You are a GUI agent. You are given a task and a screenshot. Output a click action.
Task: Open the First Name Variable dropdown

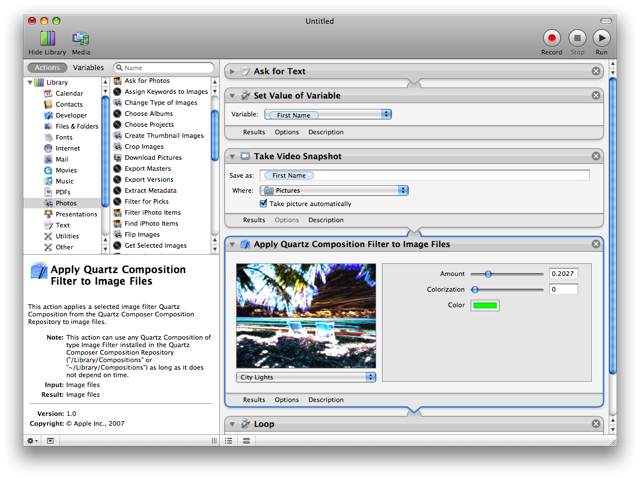pyautogui.click(x=328, y=114)
